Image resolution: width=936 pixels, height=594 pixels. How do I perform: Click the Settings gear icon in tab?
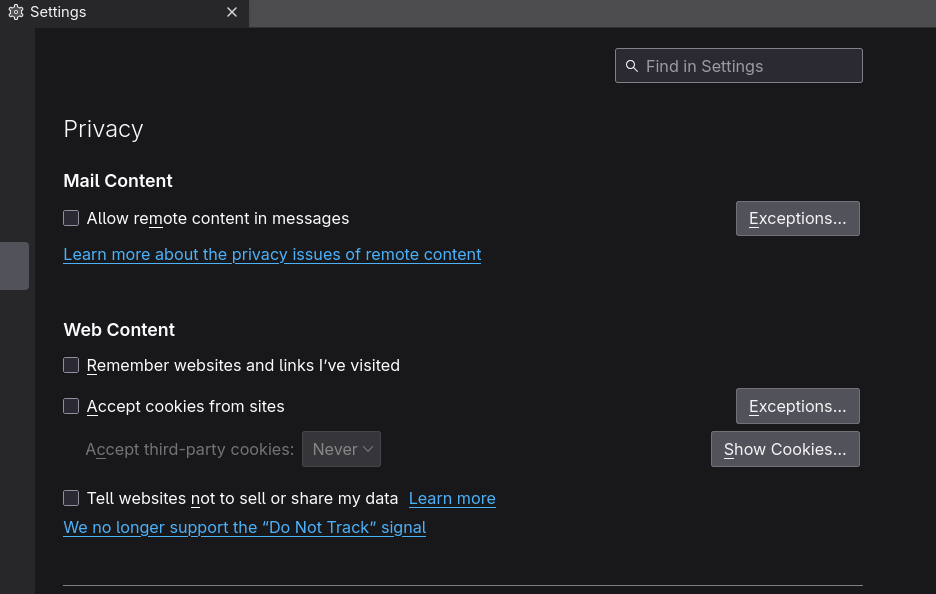tap(16, 12)
